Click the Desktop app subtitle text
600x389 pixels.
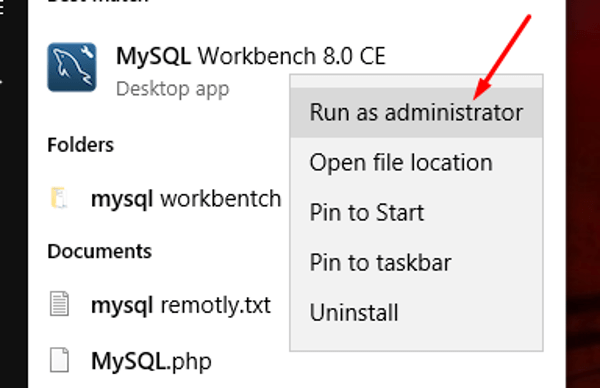coord(173,89)
